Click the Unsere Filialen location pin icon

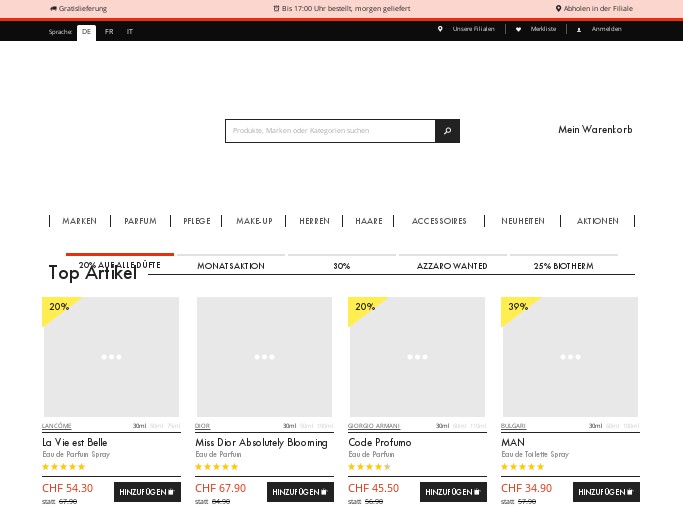(440, 29)
